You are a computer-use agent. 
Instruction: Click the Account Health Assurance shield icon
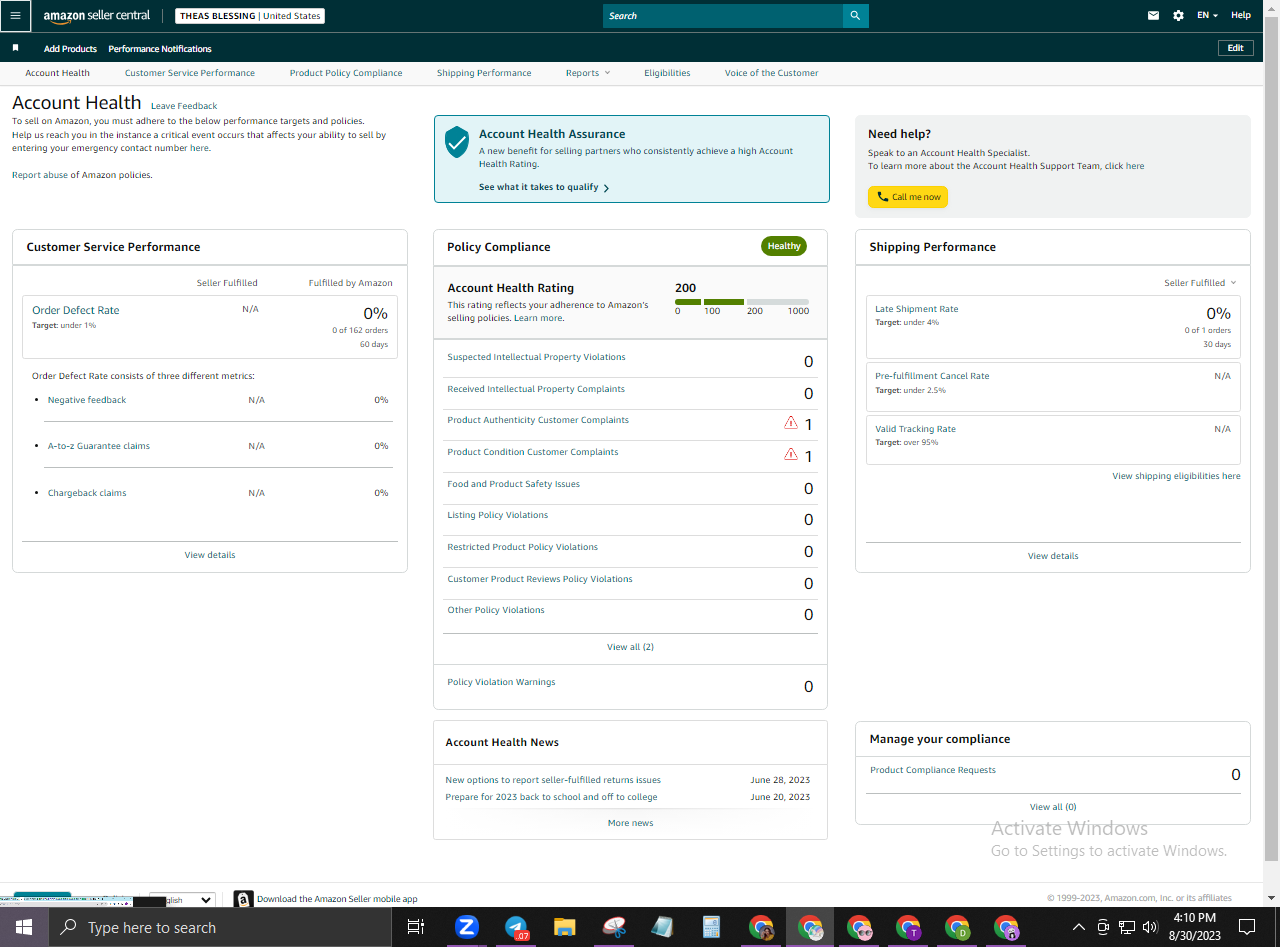[x=457, y=142]
